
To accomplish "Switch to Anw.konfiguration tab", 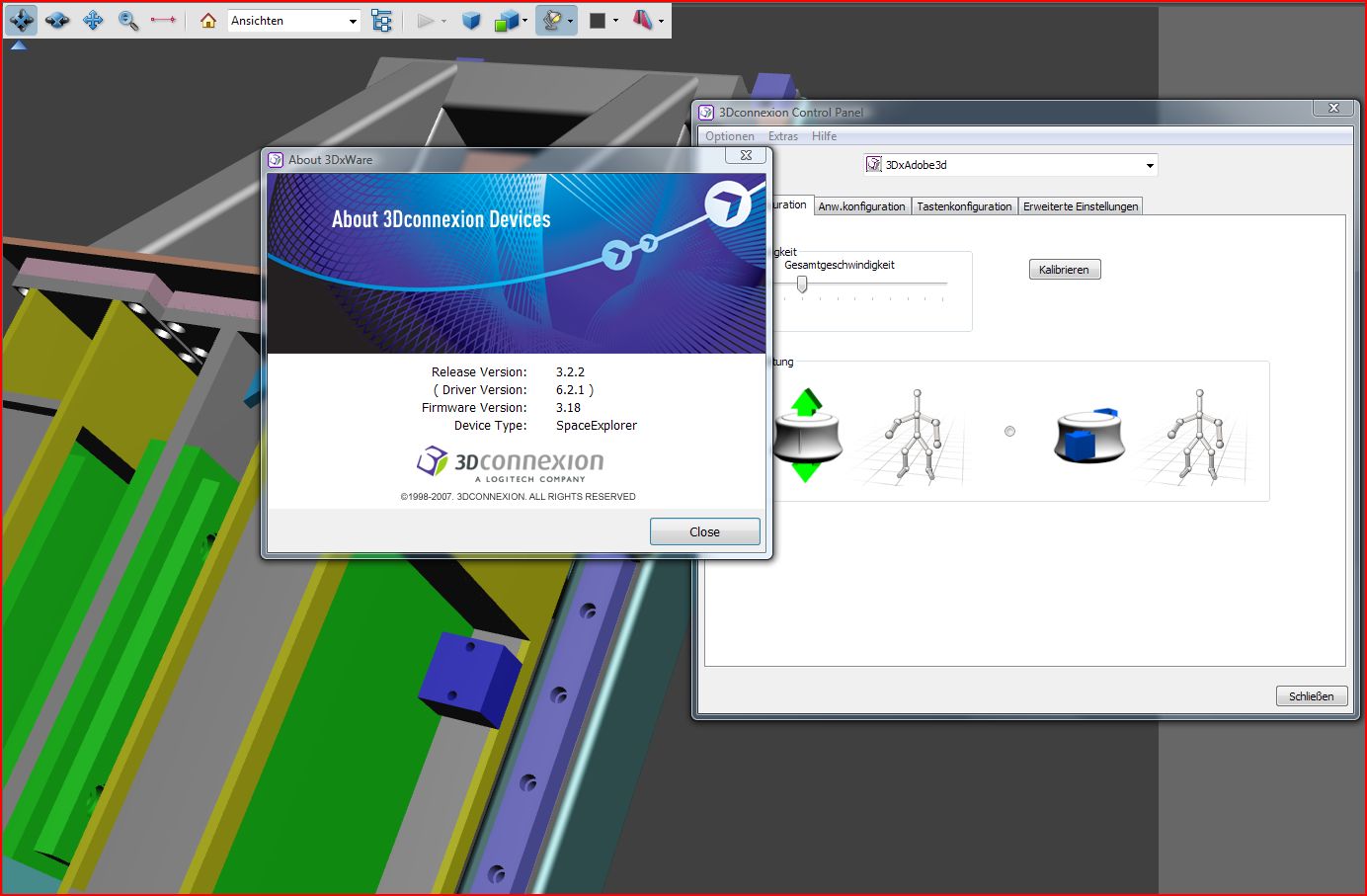I will point(861,206).
